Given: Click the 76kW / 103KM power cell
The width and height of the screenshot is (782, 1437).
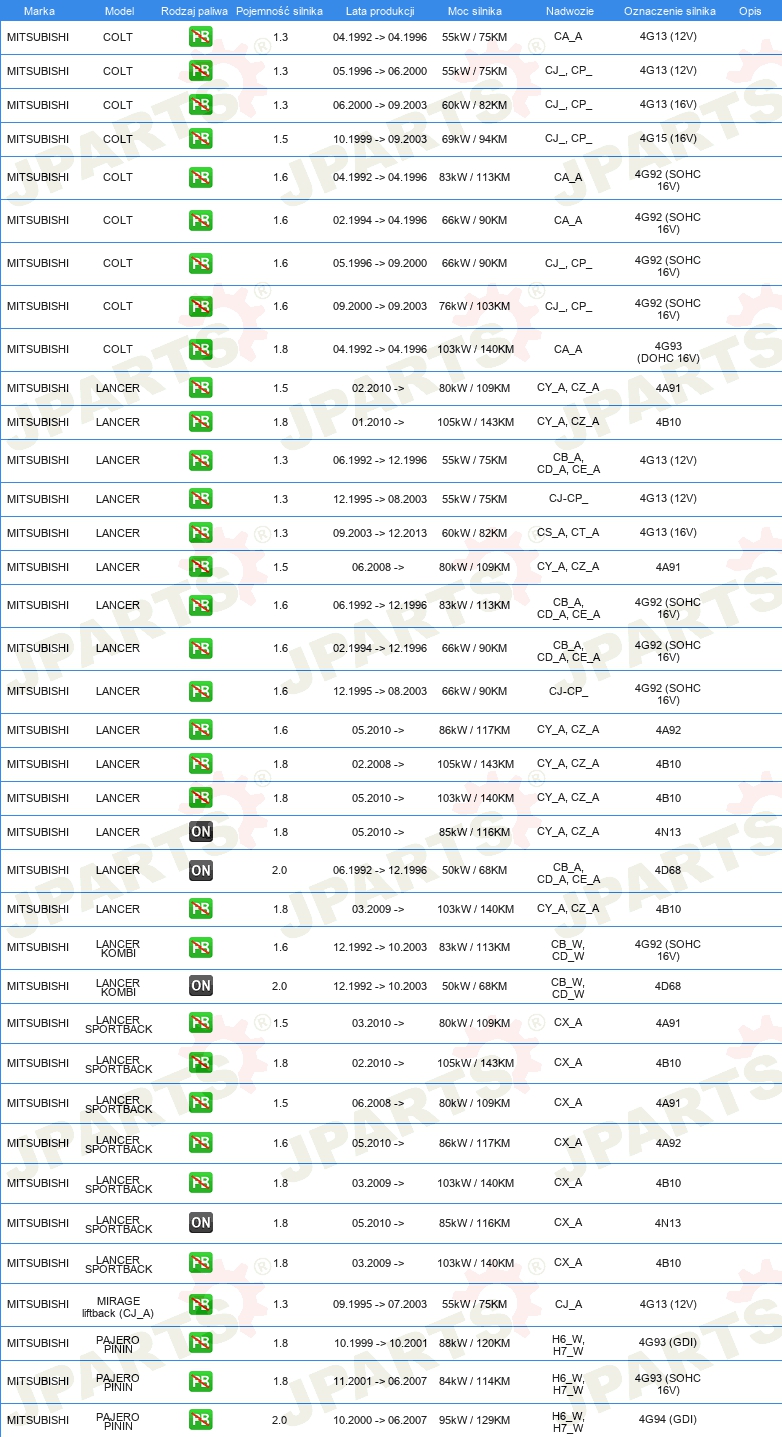Looking at the screenshot, I should (475, 307).
